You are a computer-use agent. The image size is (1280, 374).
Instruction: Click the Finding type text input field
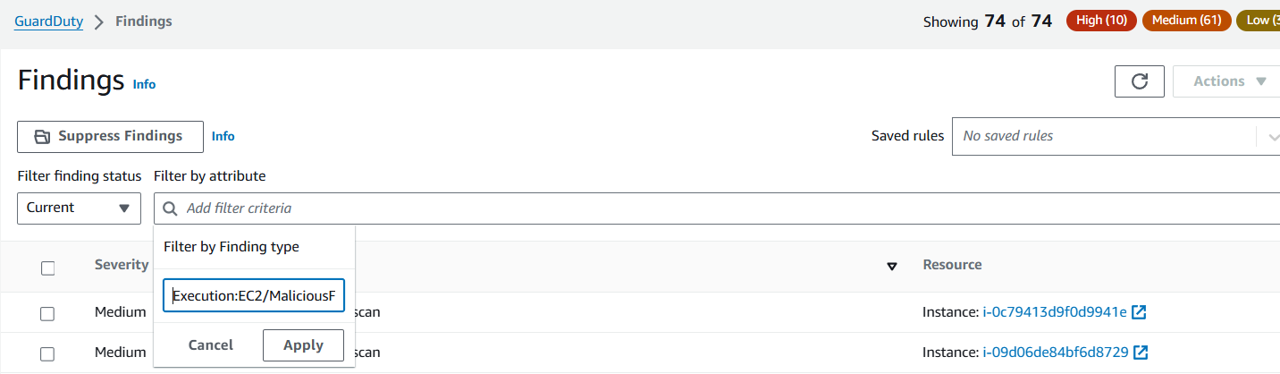click(x=254, y=296)
